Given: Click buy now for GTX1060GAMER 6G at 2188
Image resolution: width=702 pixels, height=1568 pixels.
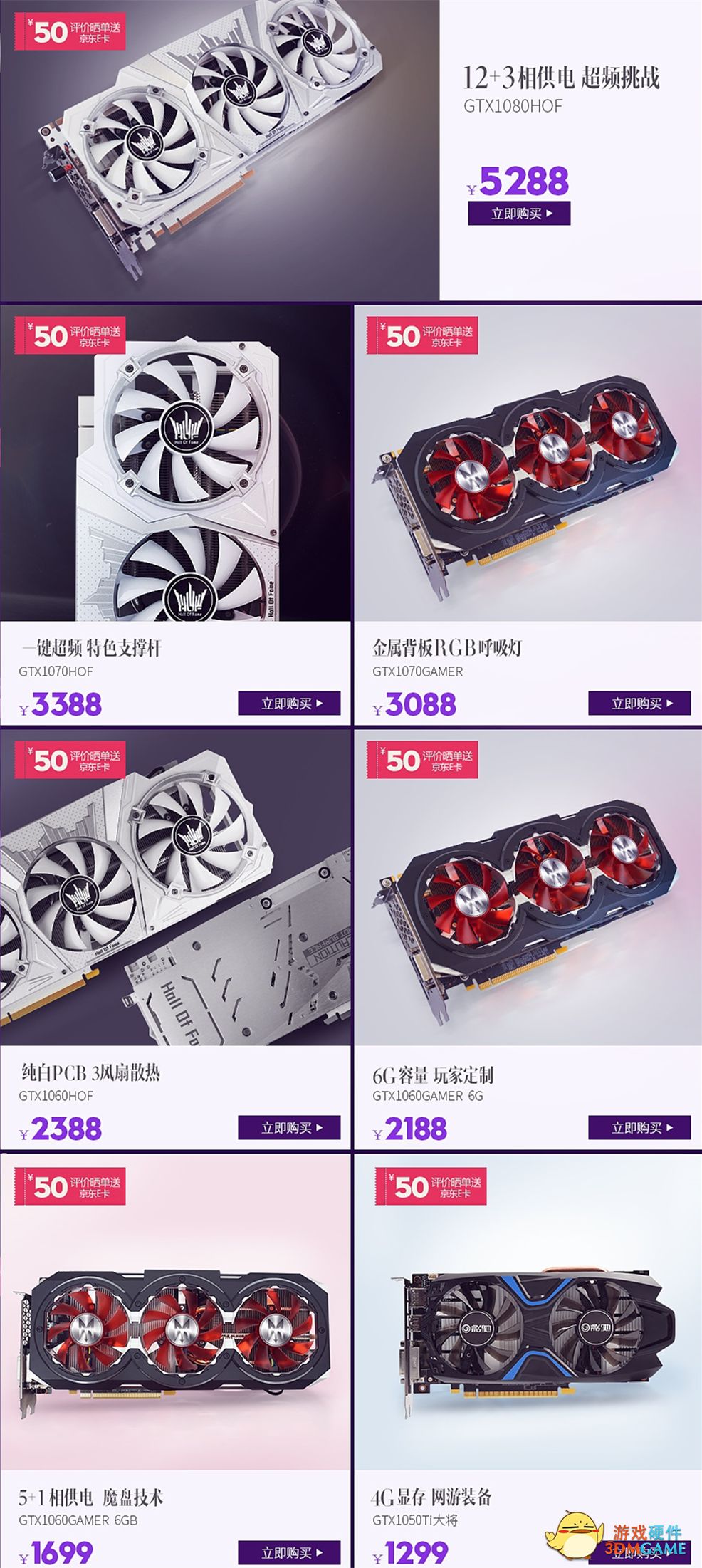Looking at the screenshot, I should 639,1127.
